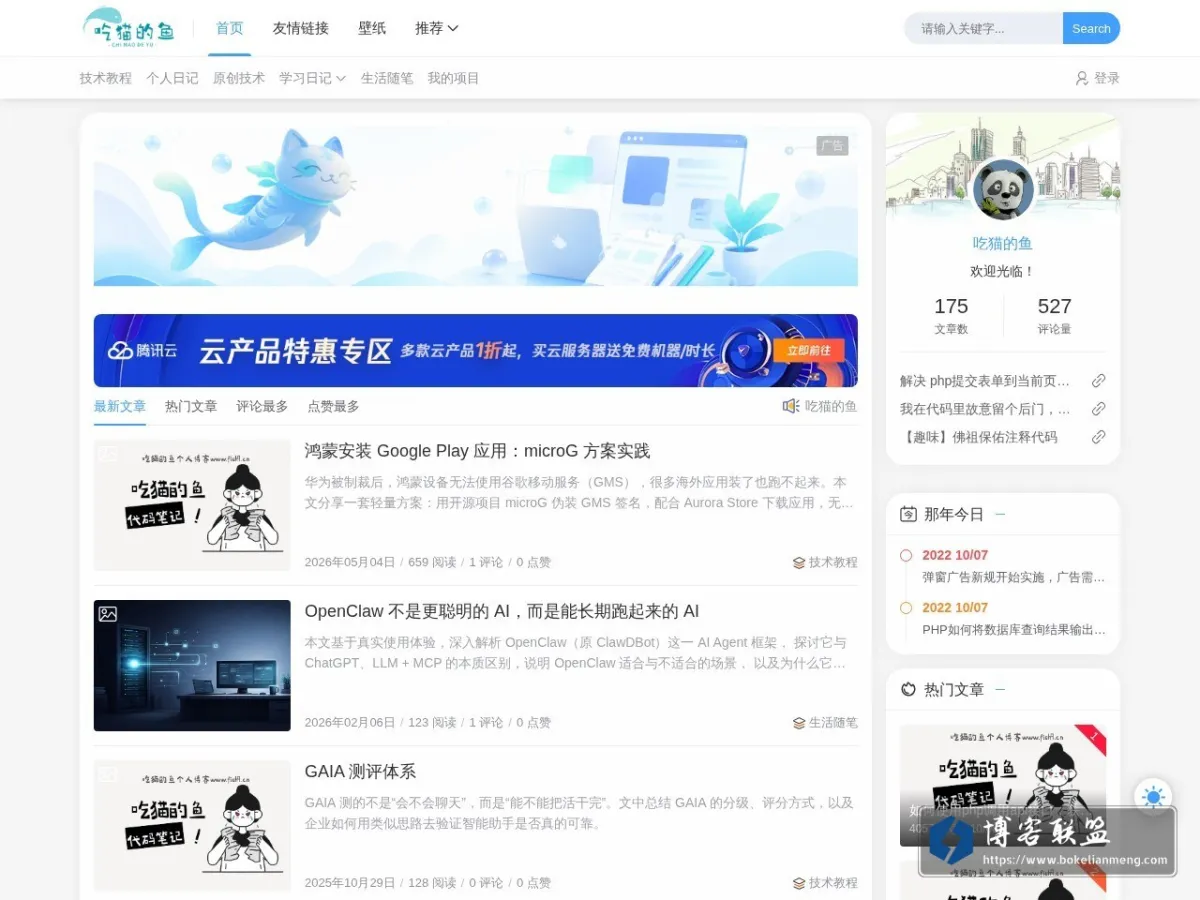Click the 登录 login link
Screen dimensions: 1200x900
(x=1107, y=78)
